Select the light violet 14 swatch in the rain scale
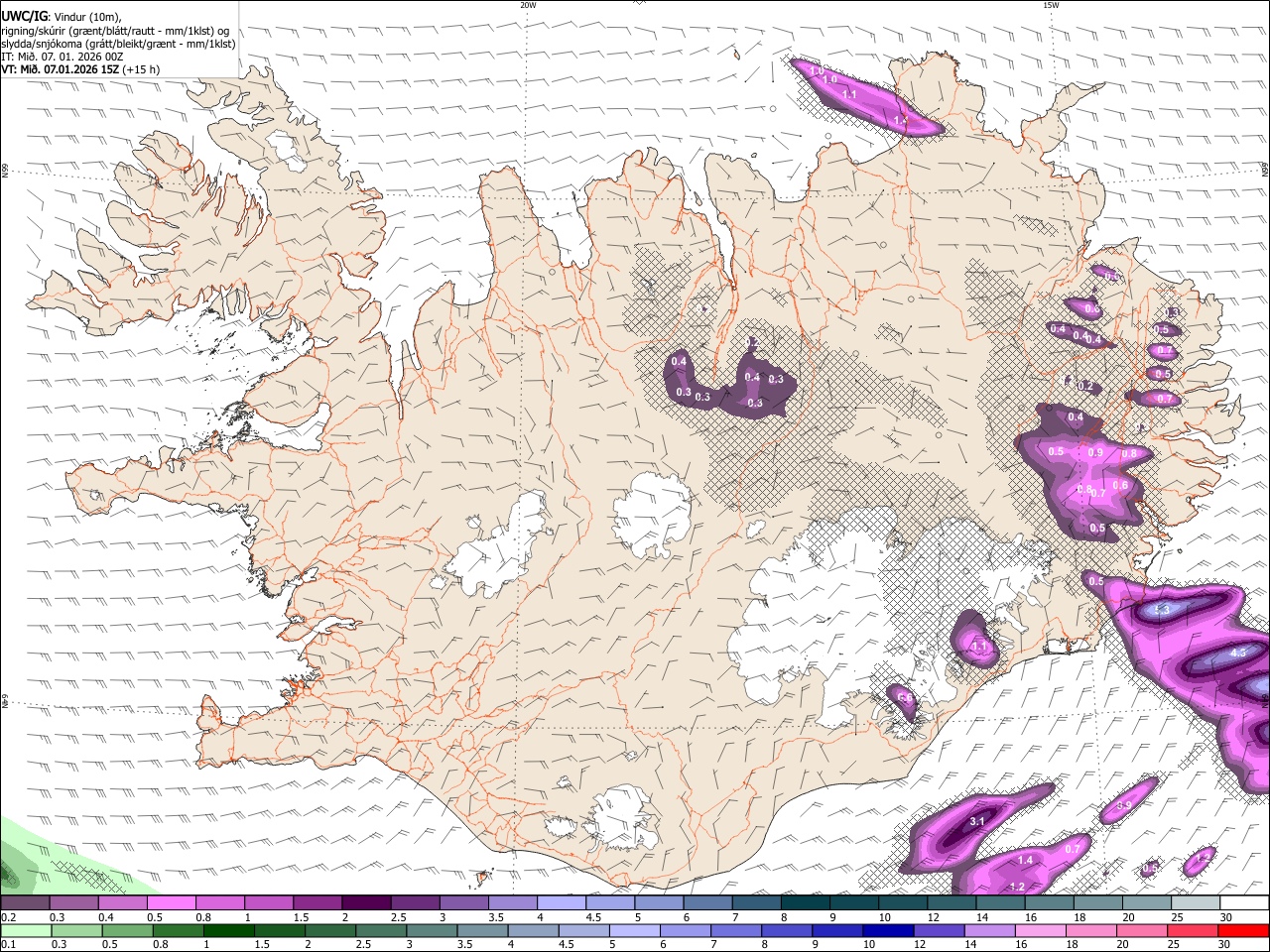1270x952 pixels. 989,931
